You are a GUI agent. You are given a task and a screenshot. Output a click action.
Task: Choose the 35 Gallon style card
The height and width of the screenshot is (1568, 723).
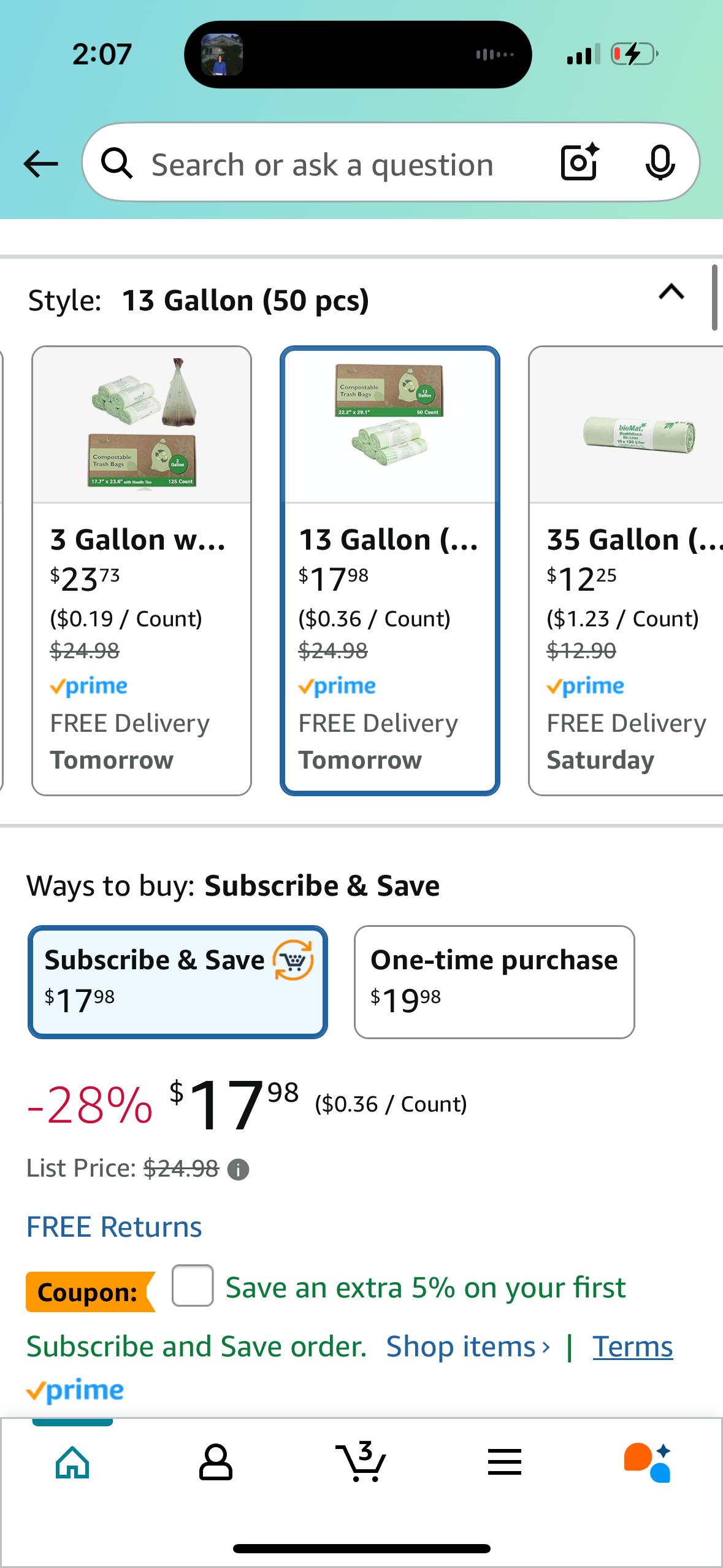coord(625,571)
